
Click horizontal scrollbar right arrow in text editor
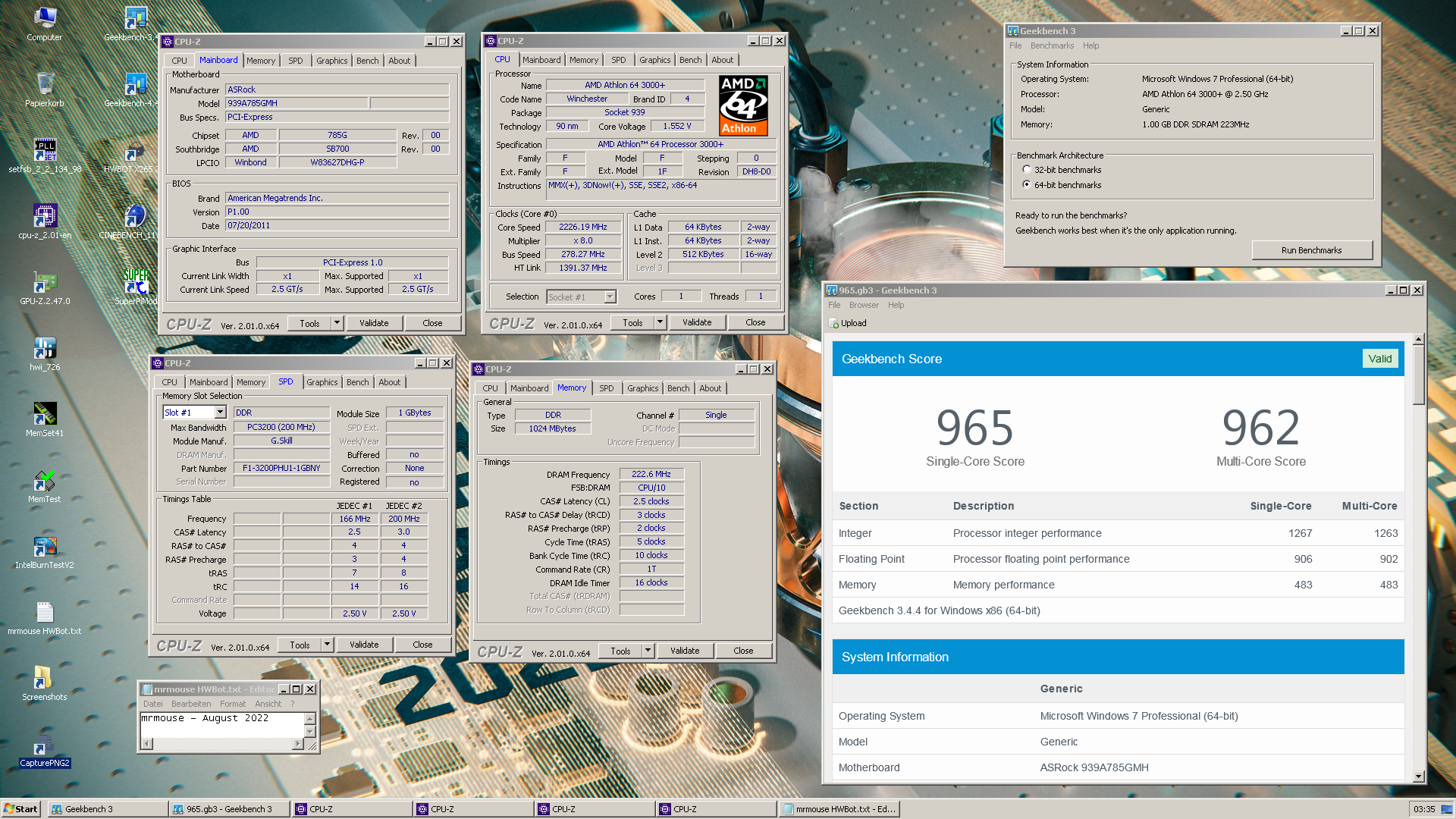click(297, 744)
